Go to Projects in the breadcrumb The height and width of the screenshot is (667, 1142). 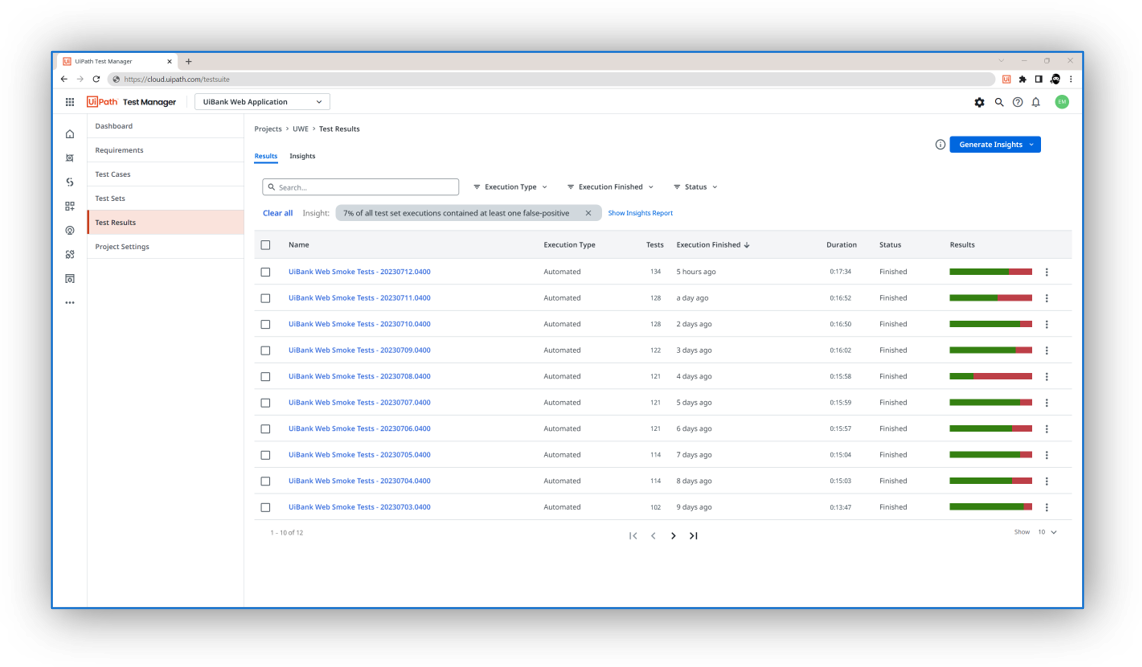pos(268,129)
